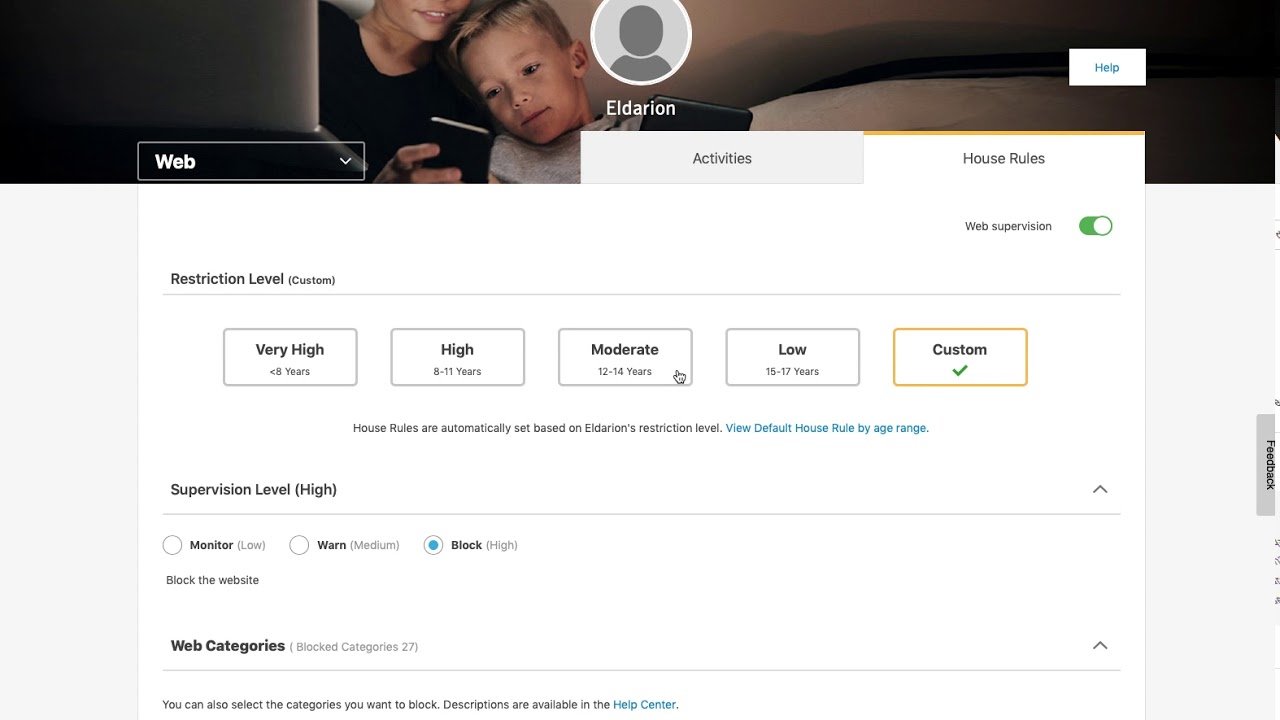Screen dimensions: 1280x720
Task: Pick the Low 15-17 Years level
Action: [x=792, y=357]
